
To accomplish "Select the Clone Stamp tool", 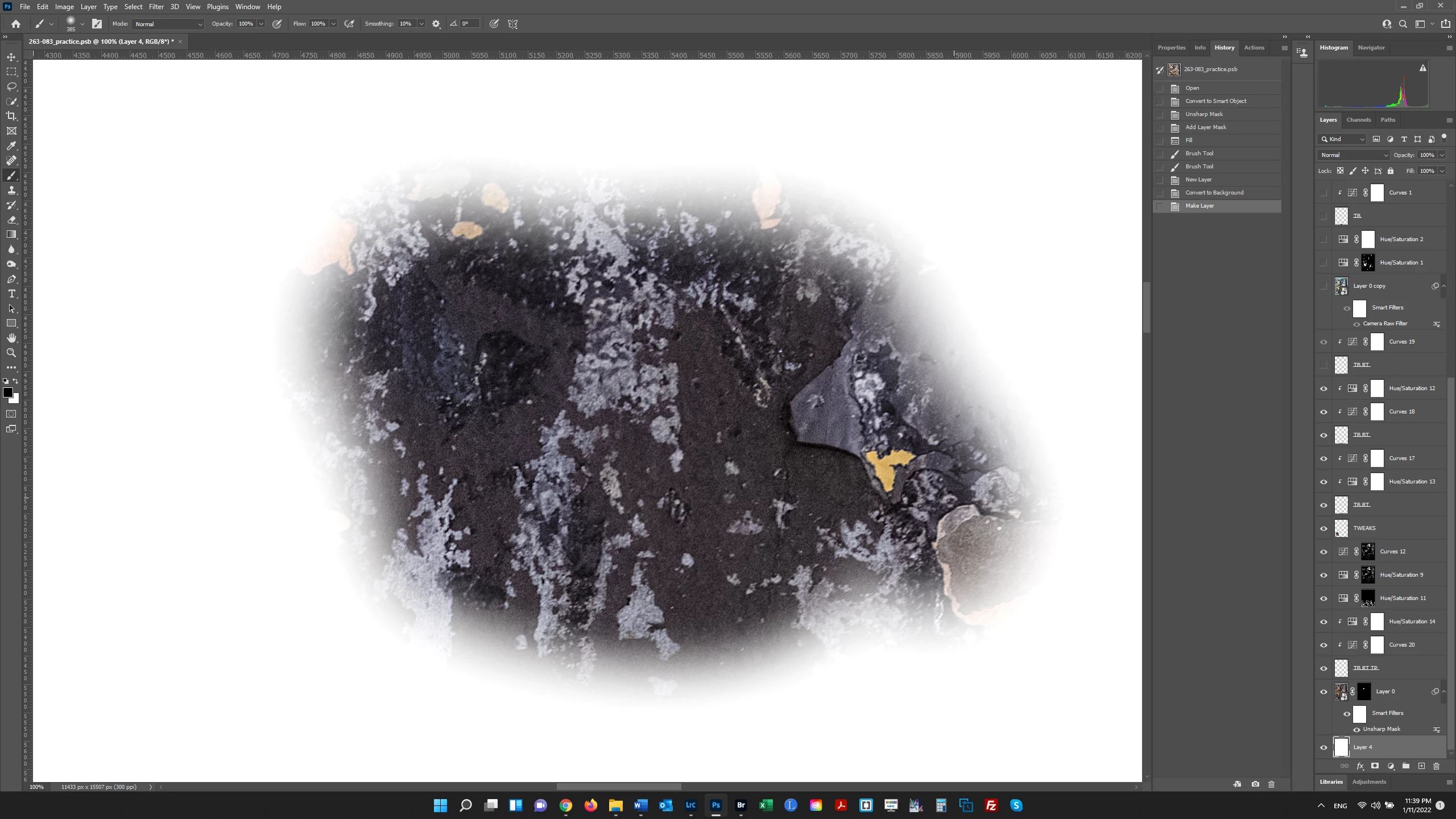I will tap(11, 190).
